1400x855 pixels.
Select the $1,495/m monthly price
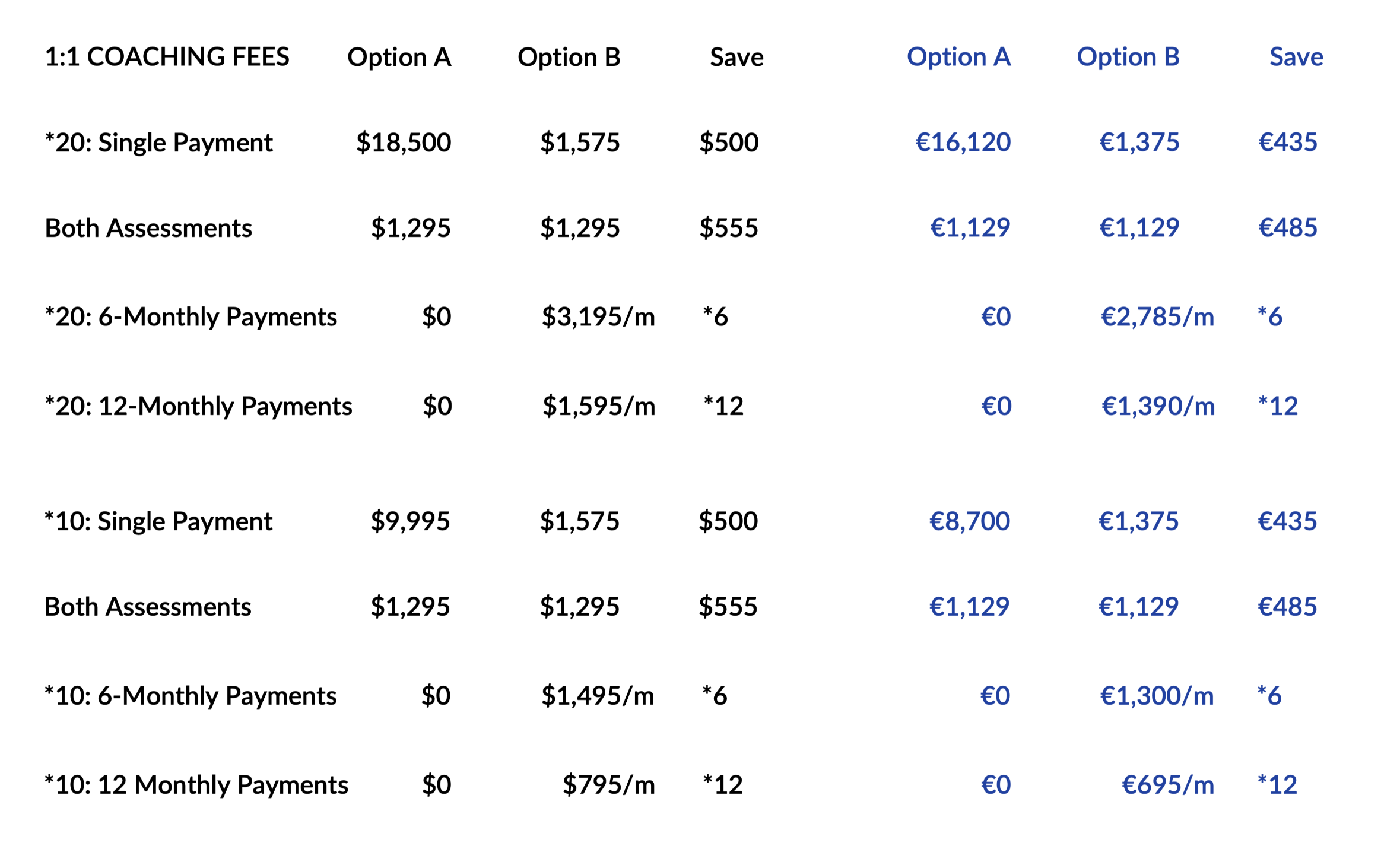(597, 696)
